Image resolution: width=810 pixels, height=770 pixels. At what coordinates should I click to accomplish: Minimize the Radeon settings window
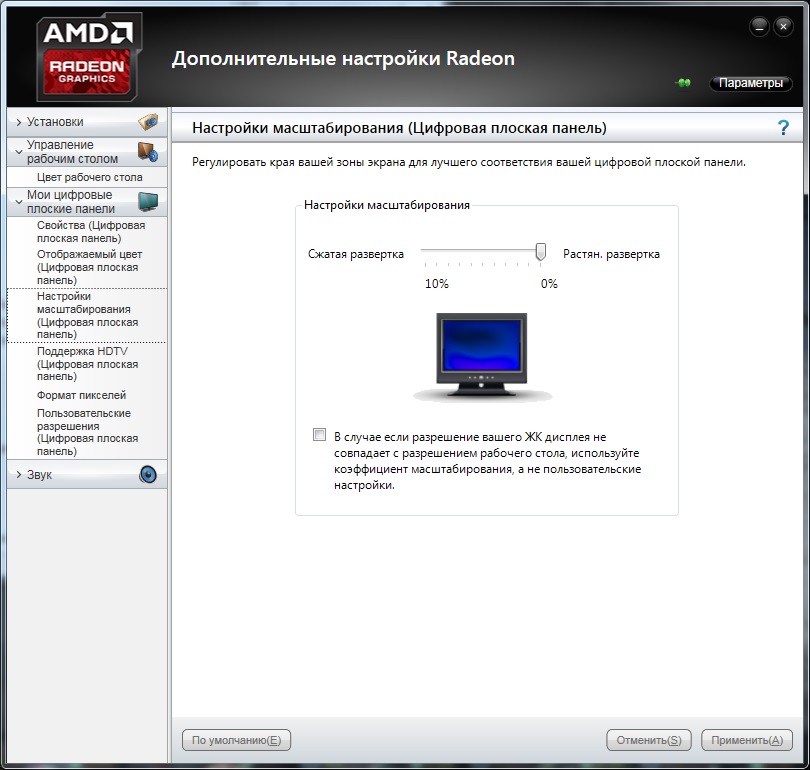point(759,26)
